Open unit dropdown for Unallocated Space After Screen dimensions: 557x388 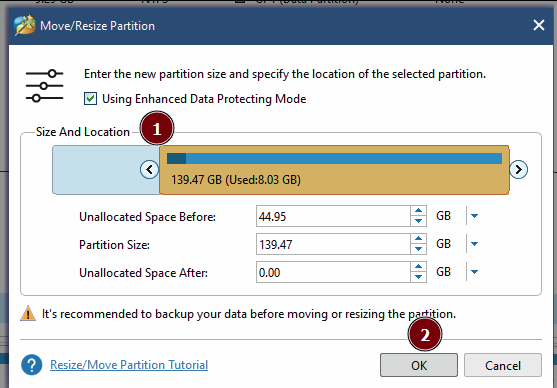(474, 272)
